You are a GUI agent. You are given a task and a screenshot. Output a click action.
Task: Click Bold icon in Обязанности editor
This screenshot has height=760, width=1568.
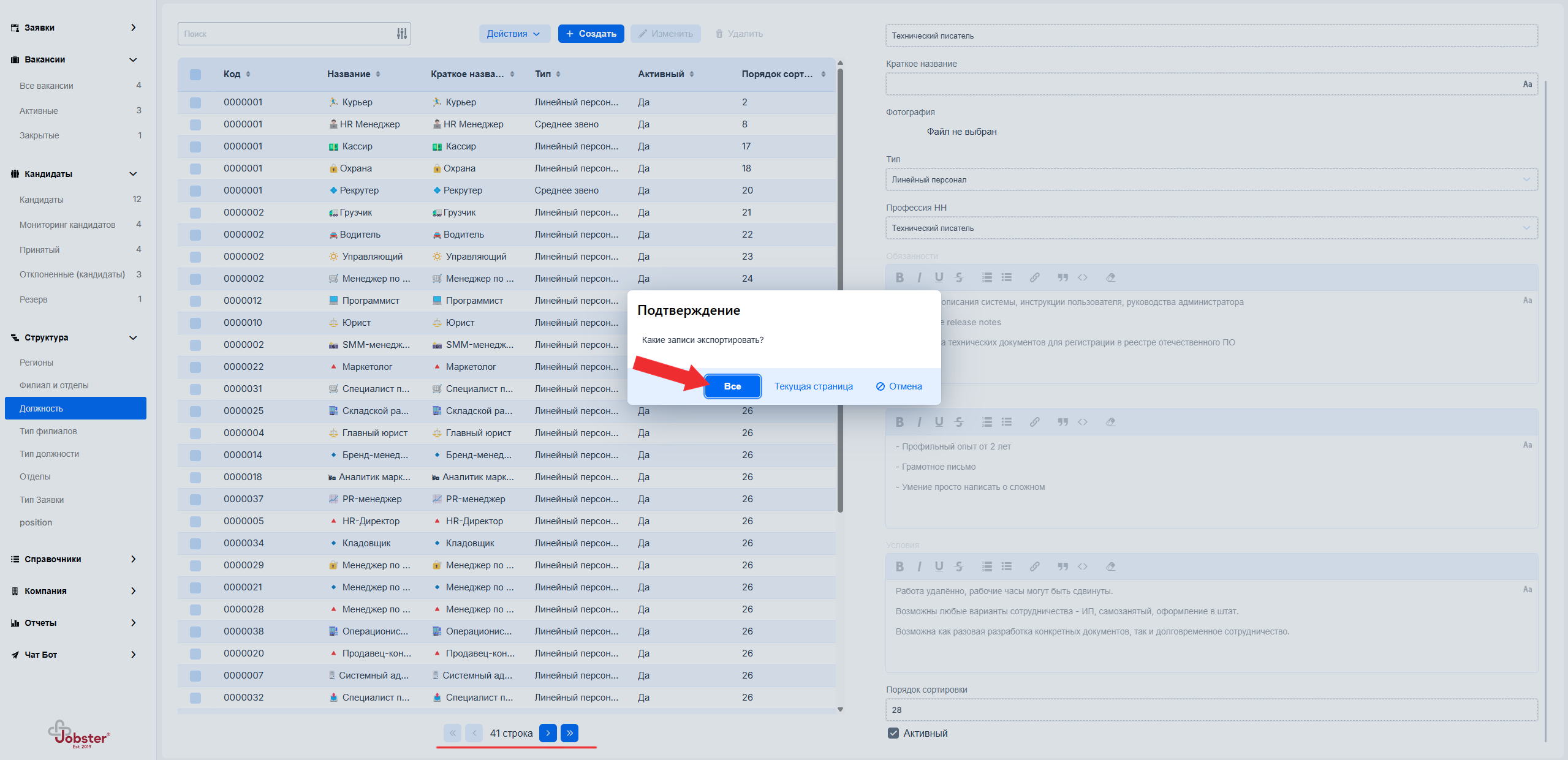pos(900,277)
